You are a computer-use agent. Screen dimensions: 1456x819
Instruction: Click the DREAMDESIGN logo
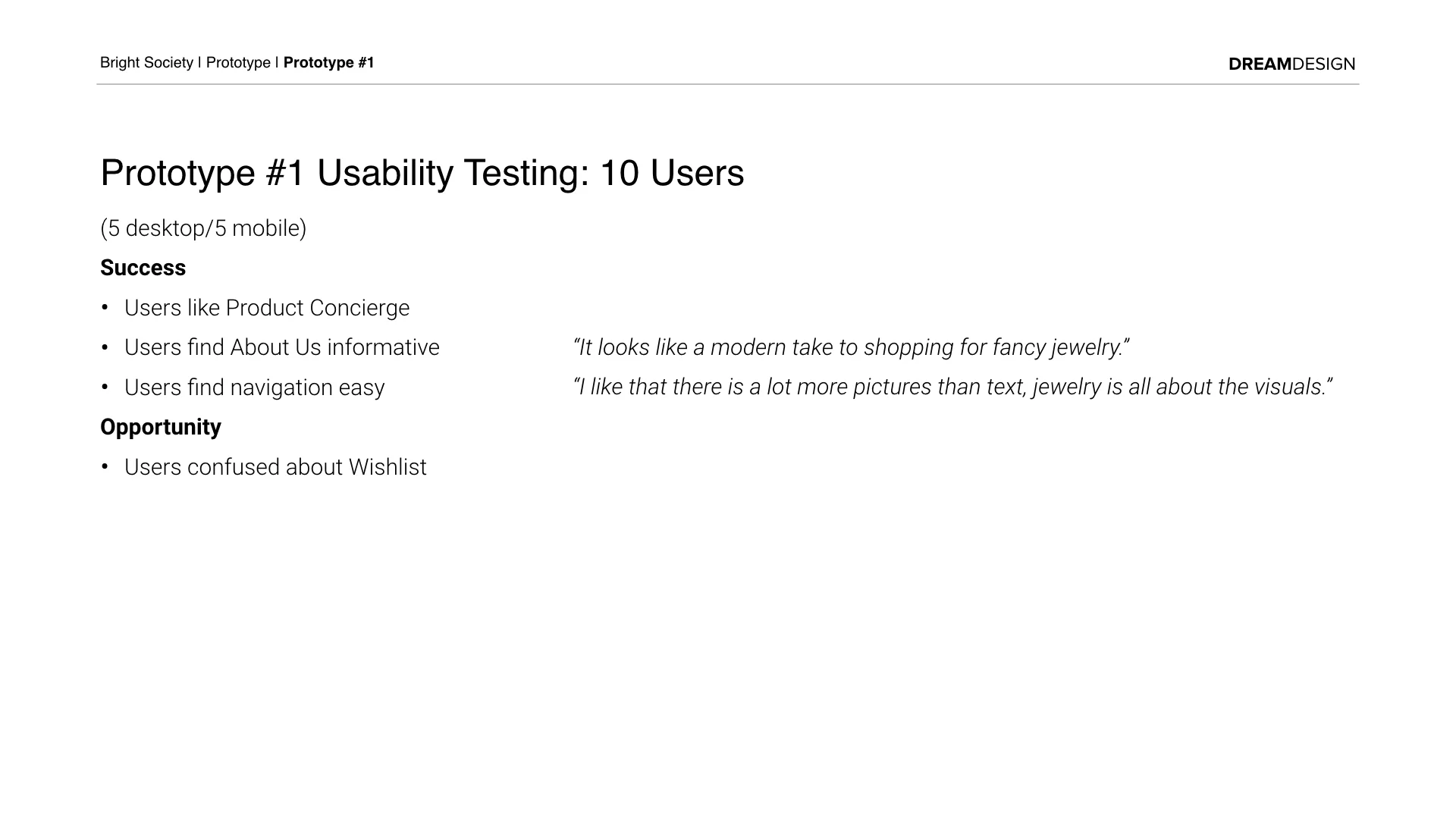1291,64
